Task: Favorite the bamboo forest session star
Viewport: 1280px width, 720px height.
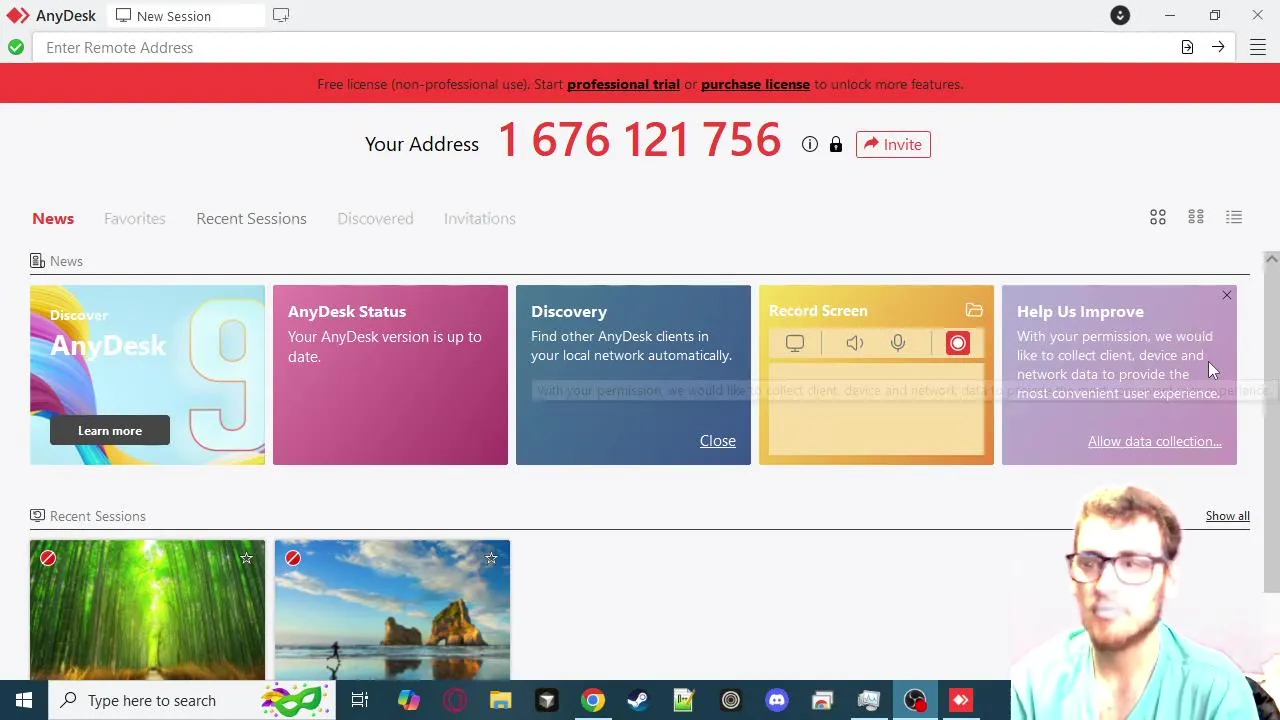Action: click(x=246, y=558)
